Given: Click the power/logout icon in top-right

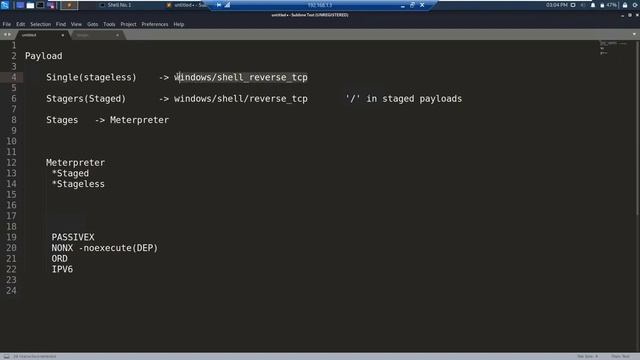Looking at the screenshot, I should [636, 5].
